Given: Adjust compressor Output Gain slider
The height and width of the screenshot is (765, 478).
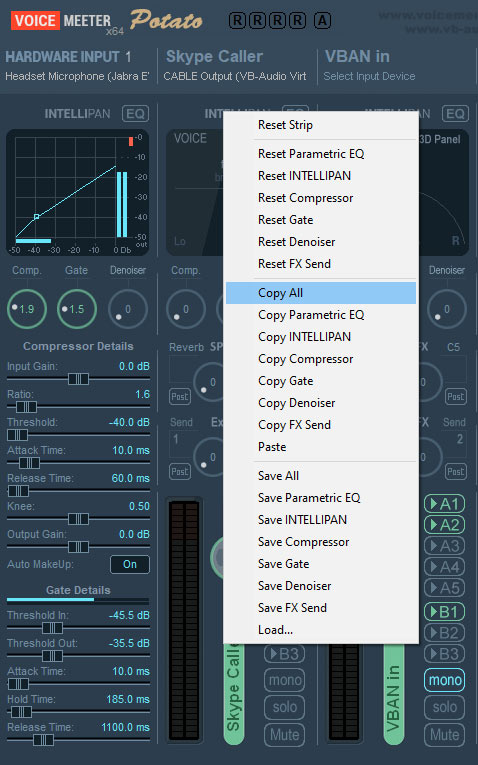Looking at the screenshot, I should [x=78, y=546].
